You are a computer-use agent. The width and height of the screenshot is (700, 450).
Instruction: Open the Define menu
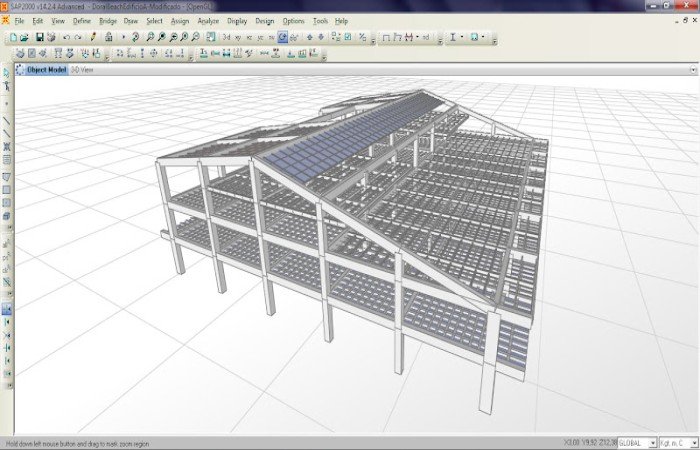(x=81, y=20)
